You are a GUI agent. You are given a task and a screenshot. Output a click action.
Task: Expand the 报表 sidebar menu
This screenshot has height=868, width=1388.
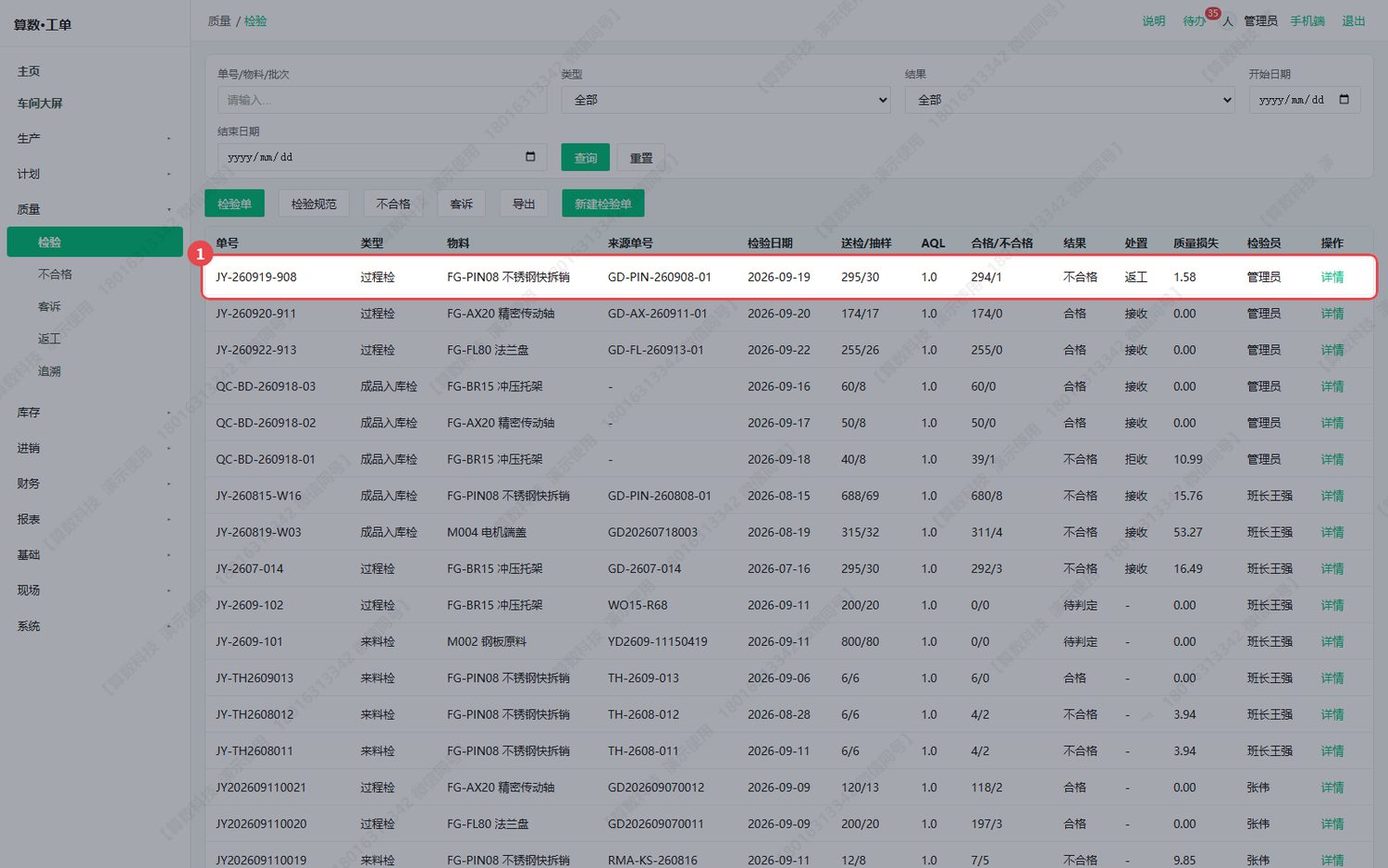click(x=94, y=520)
